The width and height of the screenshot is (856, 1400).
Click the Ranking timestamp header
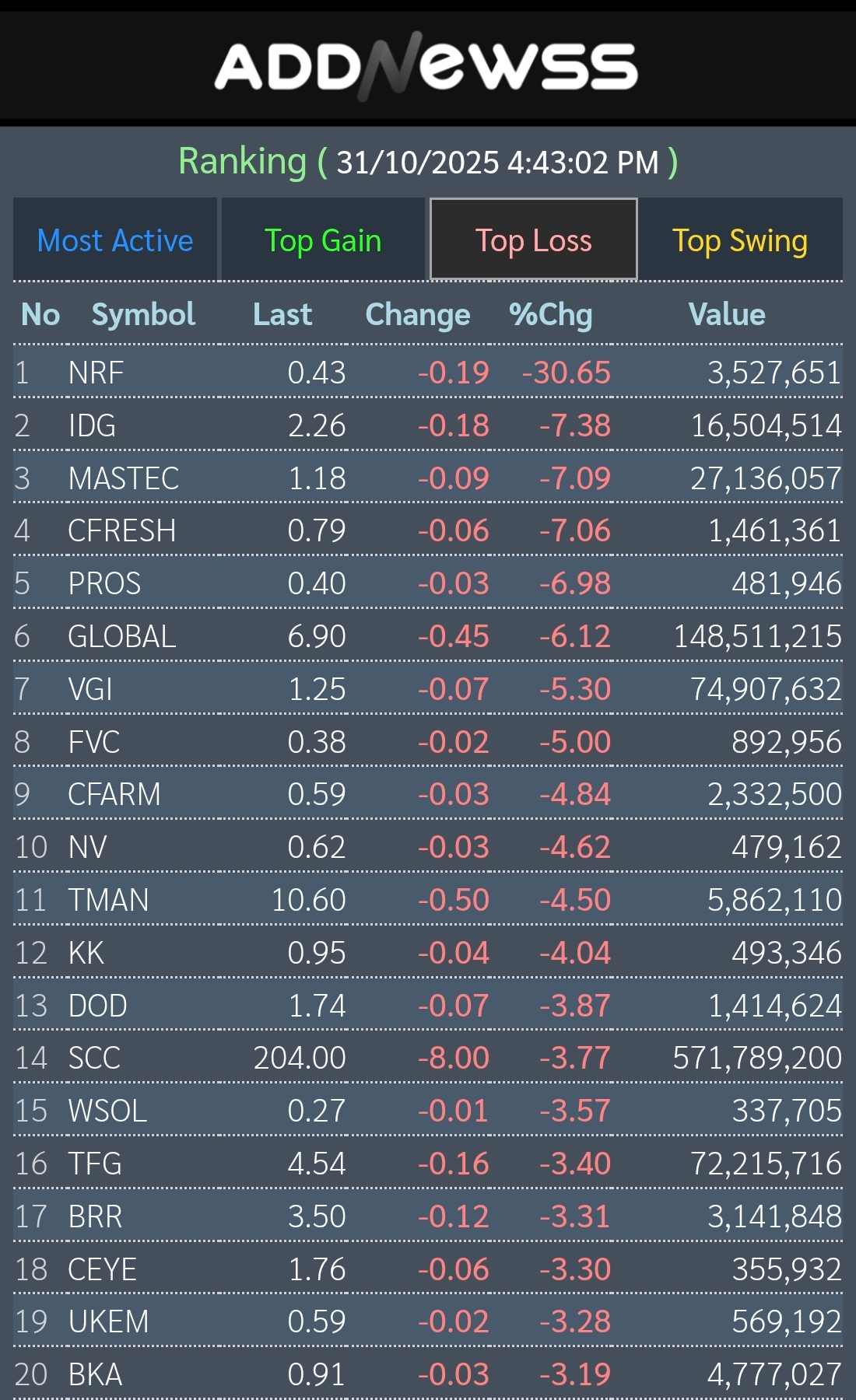pyautogui.click(x=428, y=162)
